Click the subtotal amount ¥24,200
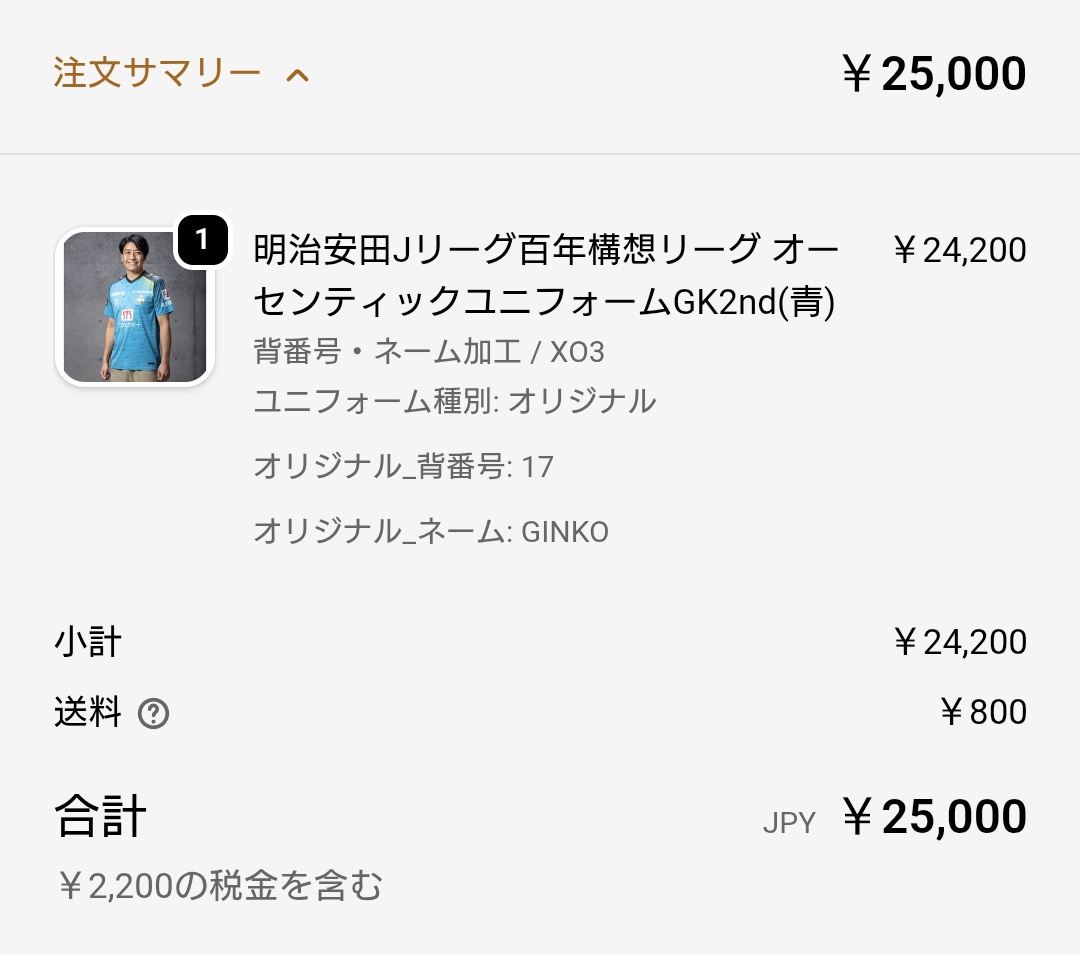Image resolution: width=1080 pixels, height=955 pixels. [958, 642]
